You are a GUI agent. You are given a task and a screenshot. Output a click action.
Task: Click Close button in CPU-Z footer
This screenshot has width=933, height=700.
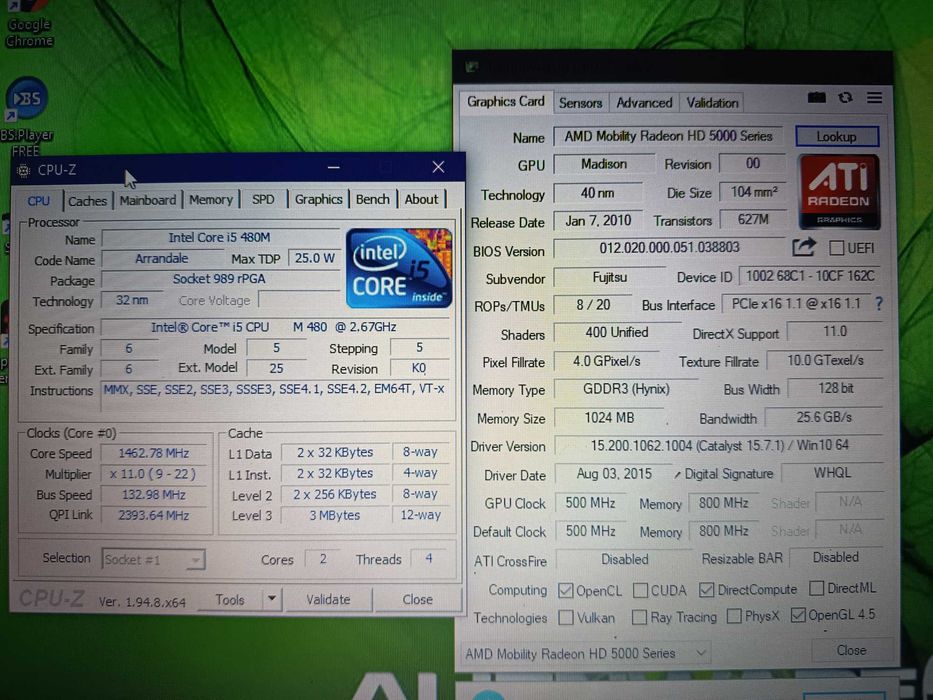click(x=418, y=599)
